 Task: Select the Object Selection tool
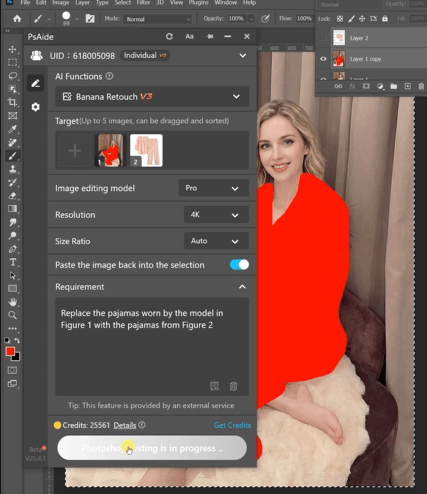(x=13, y=89)
